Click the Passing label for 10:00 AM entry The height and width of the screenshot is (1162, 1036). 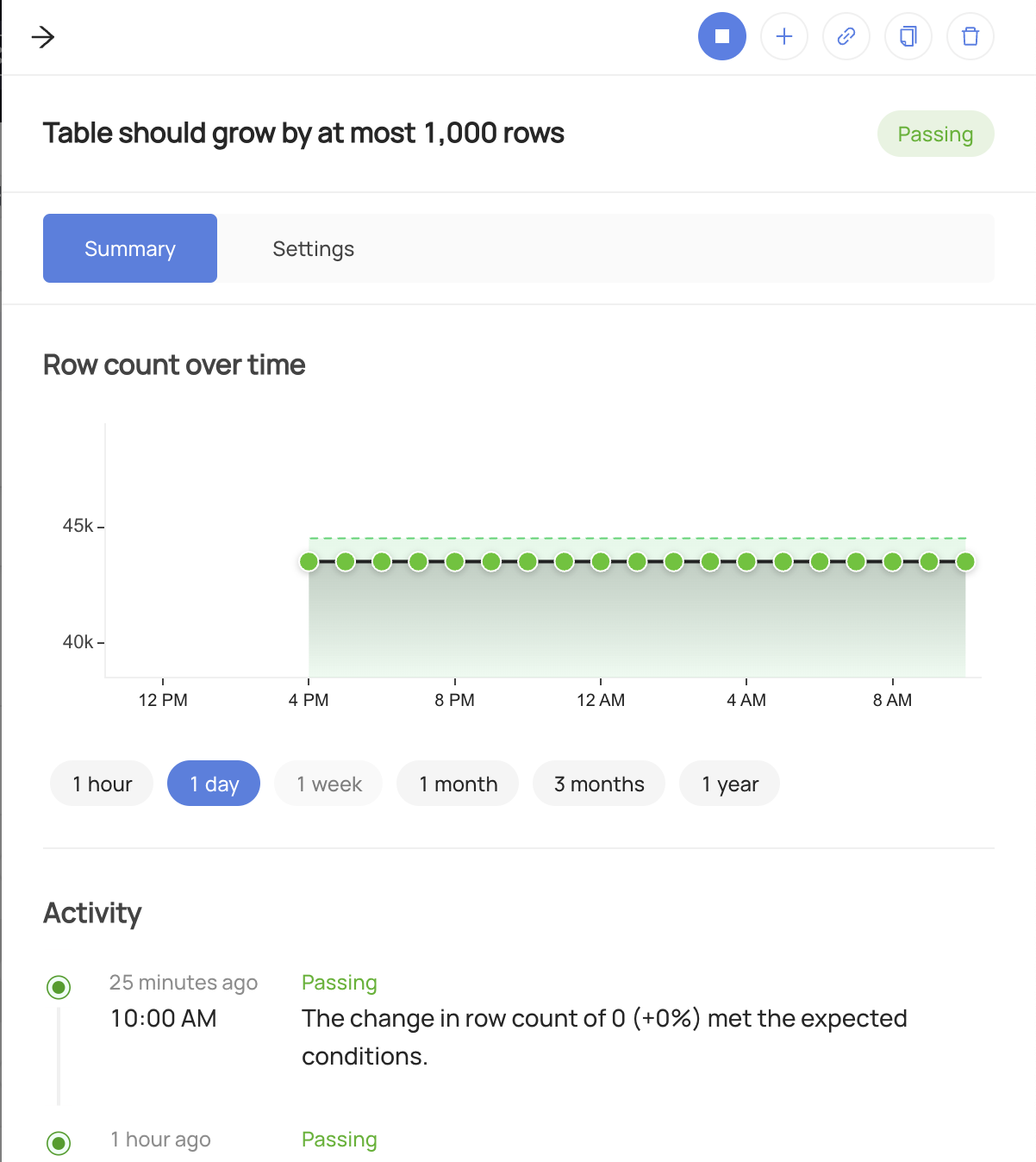coord(340,983)
